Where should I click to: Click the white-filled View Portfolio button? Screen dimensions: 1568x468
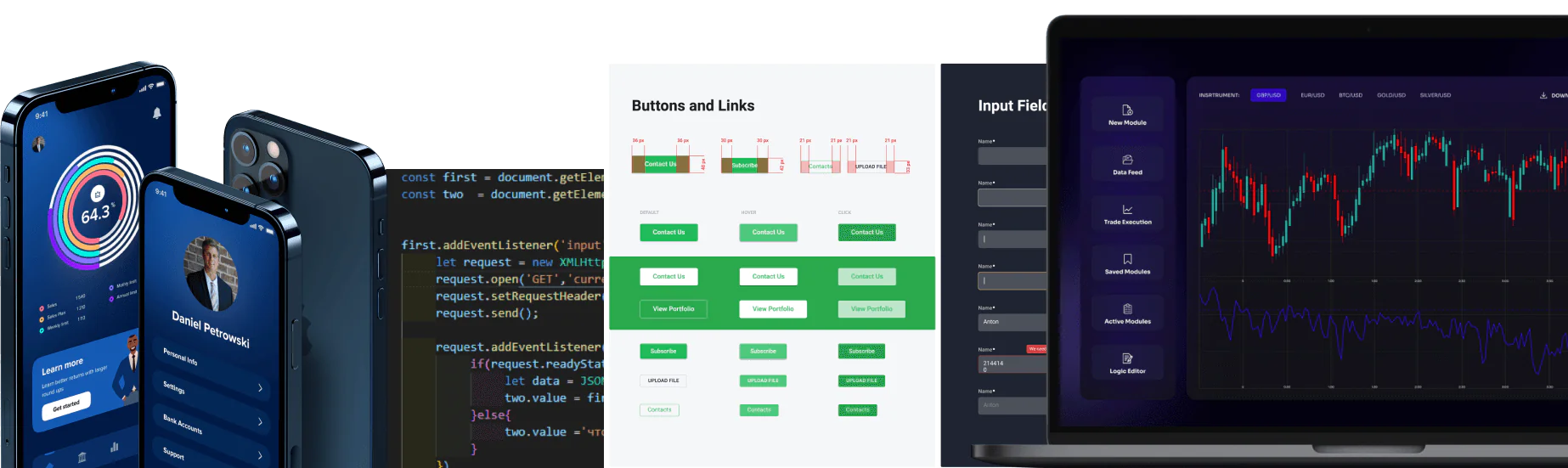[x=773, y=309]
